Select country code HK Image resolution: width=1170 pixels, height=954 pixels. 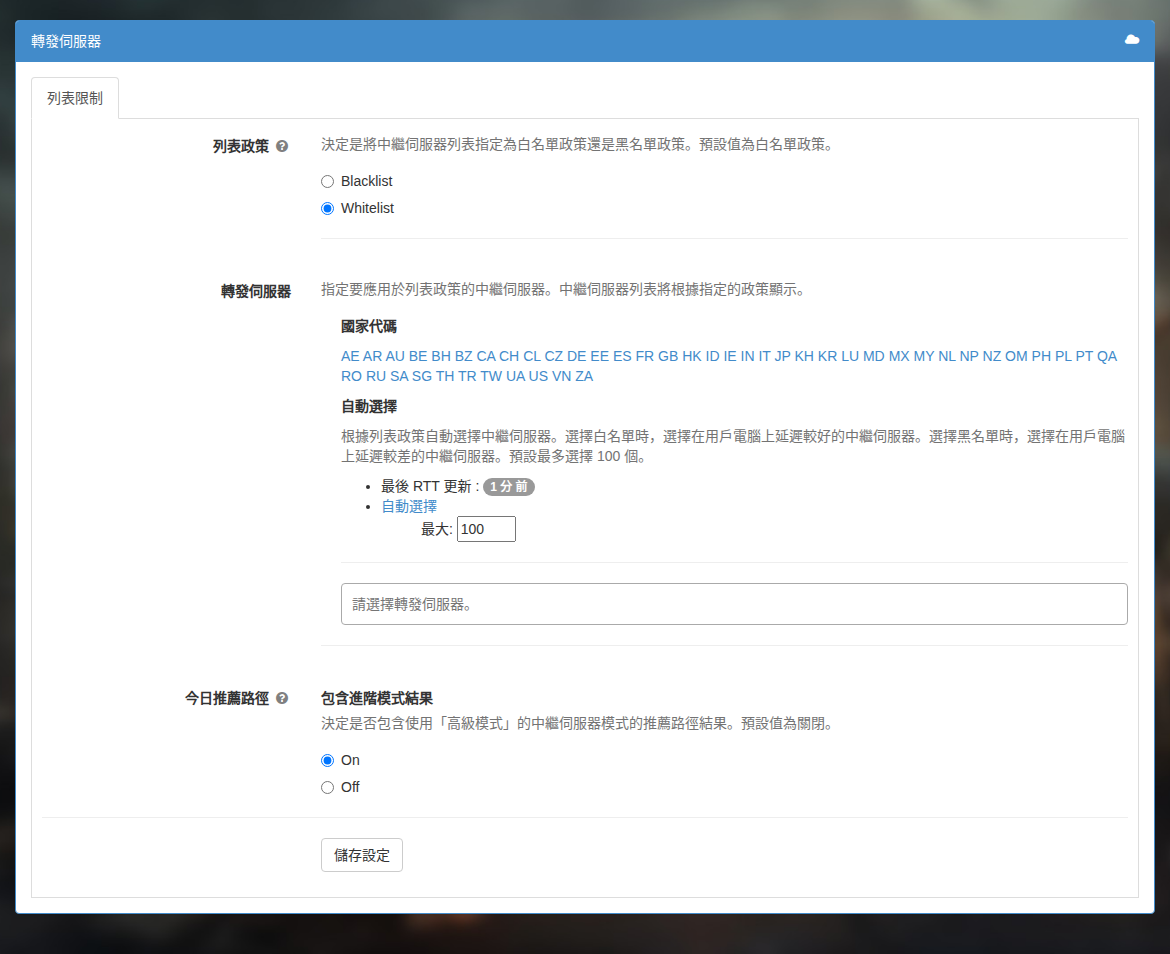tap(692, 356)
